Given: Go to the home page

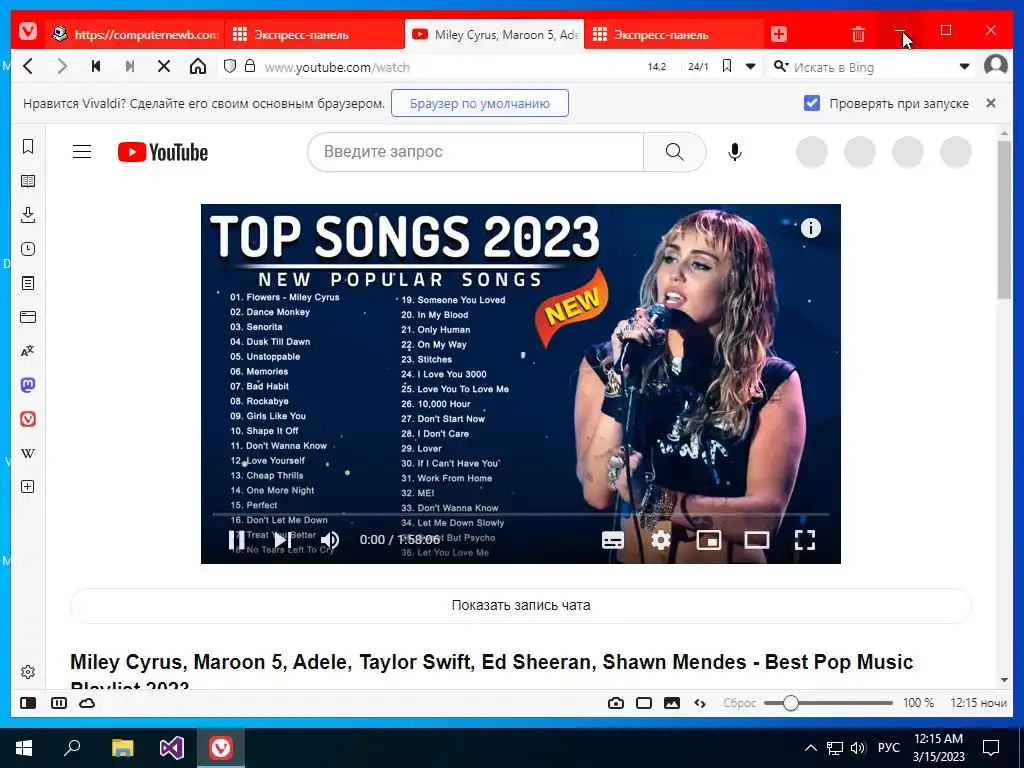Looking at the screenshot, I should 198,66.
